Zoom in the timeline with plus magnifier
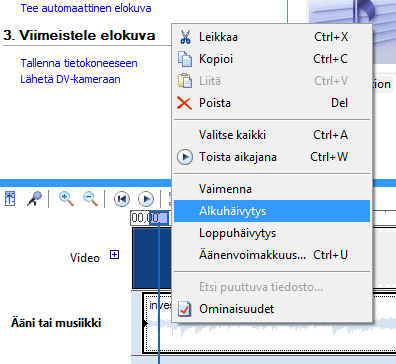This screenshot has width=396, height=364. pyautogui.click(x=66, y=199)
